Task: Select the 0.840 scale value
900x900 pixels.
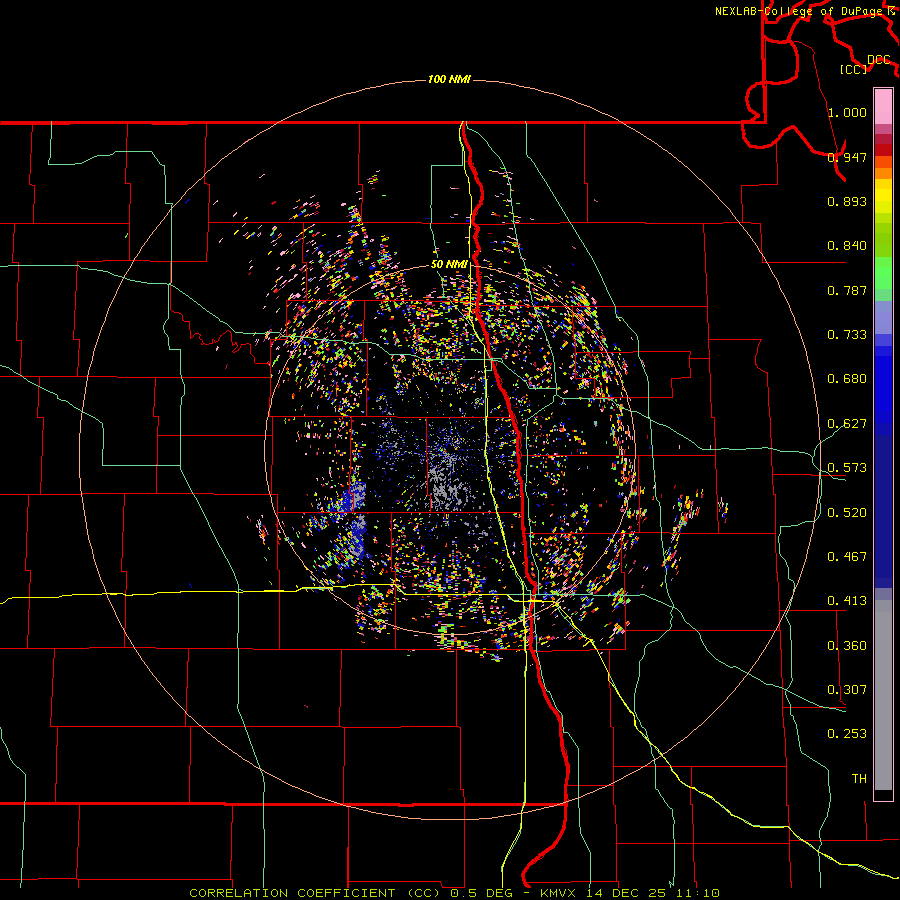Action: [x=847, y=246]
